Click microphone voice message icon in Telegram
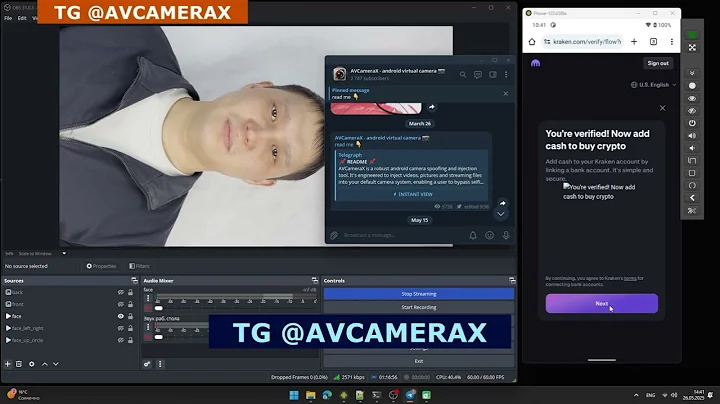 [506, 236]
